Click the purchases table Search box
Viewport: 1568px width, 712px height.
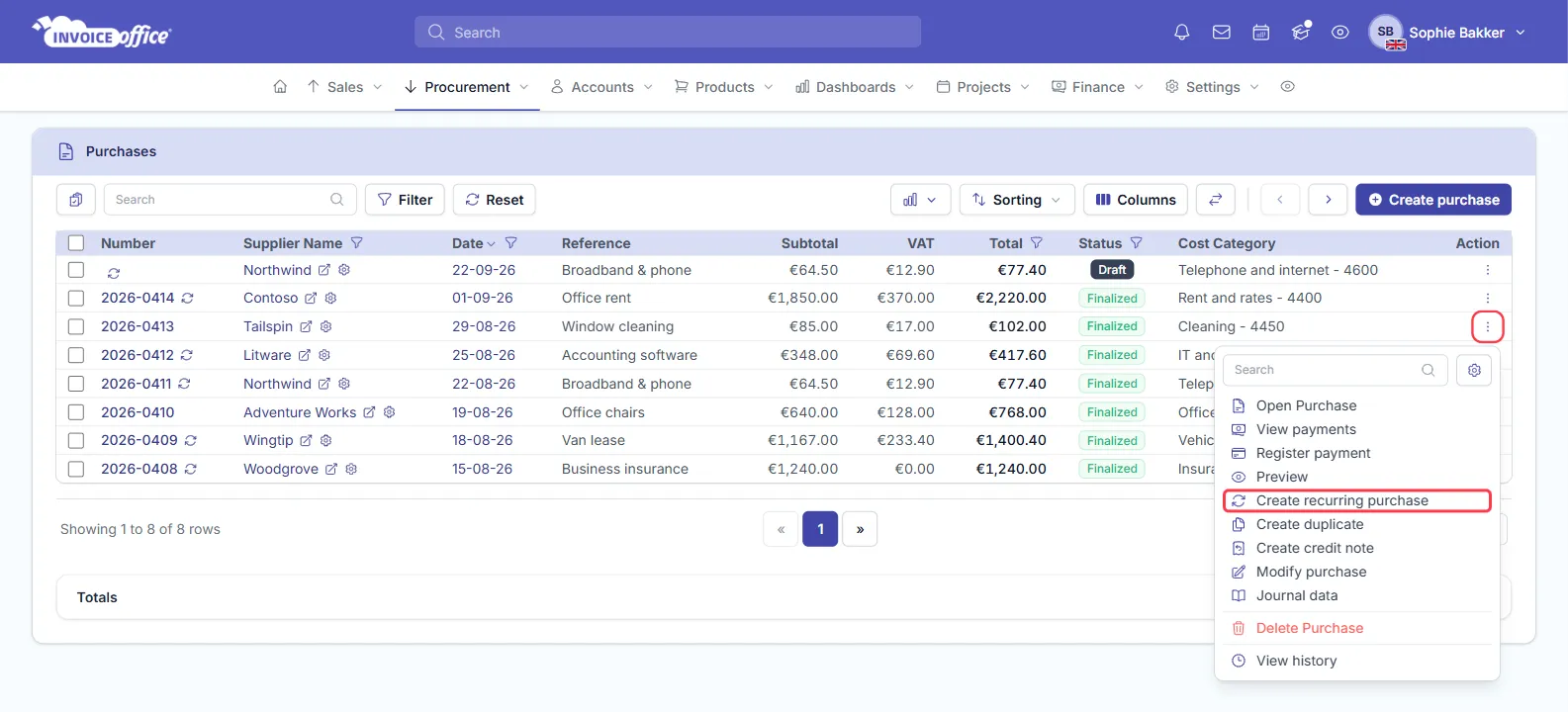click(230, 200)
